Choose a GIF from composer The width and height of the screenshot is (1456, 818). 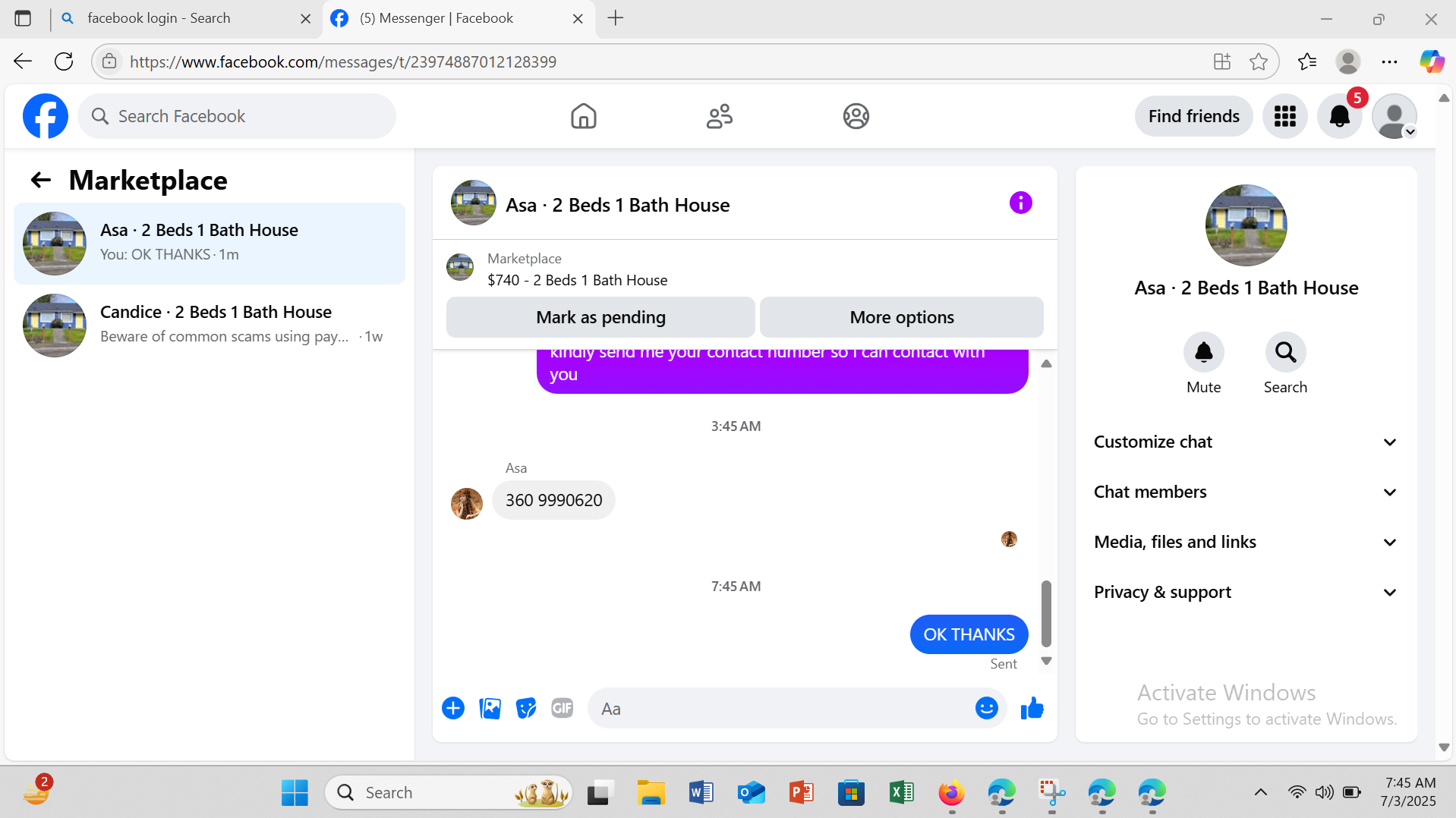563,708
